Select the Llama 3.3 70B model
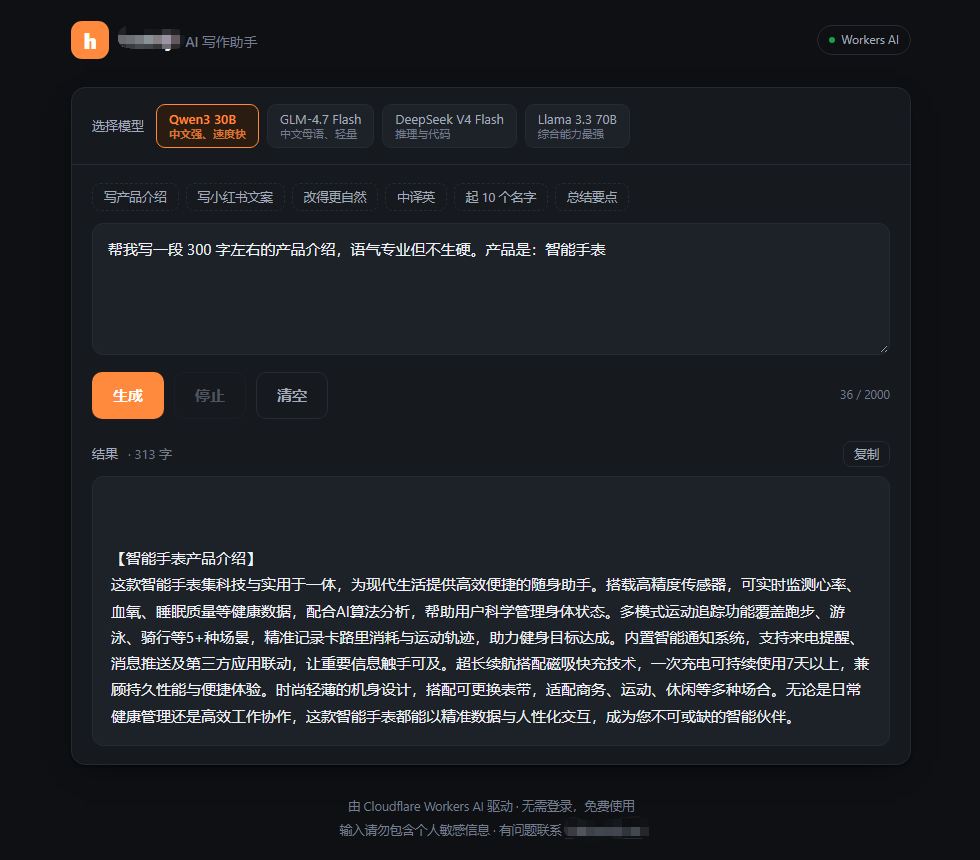The height and width of the screenshot is (860, 980). tap(577, 126)
